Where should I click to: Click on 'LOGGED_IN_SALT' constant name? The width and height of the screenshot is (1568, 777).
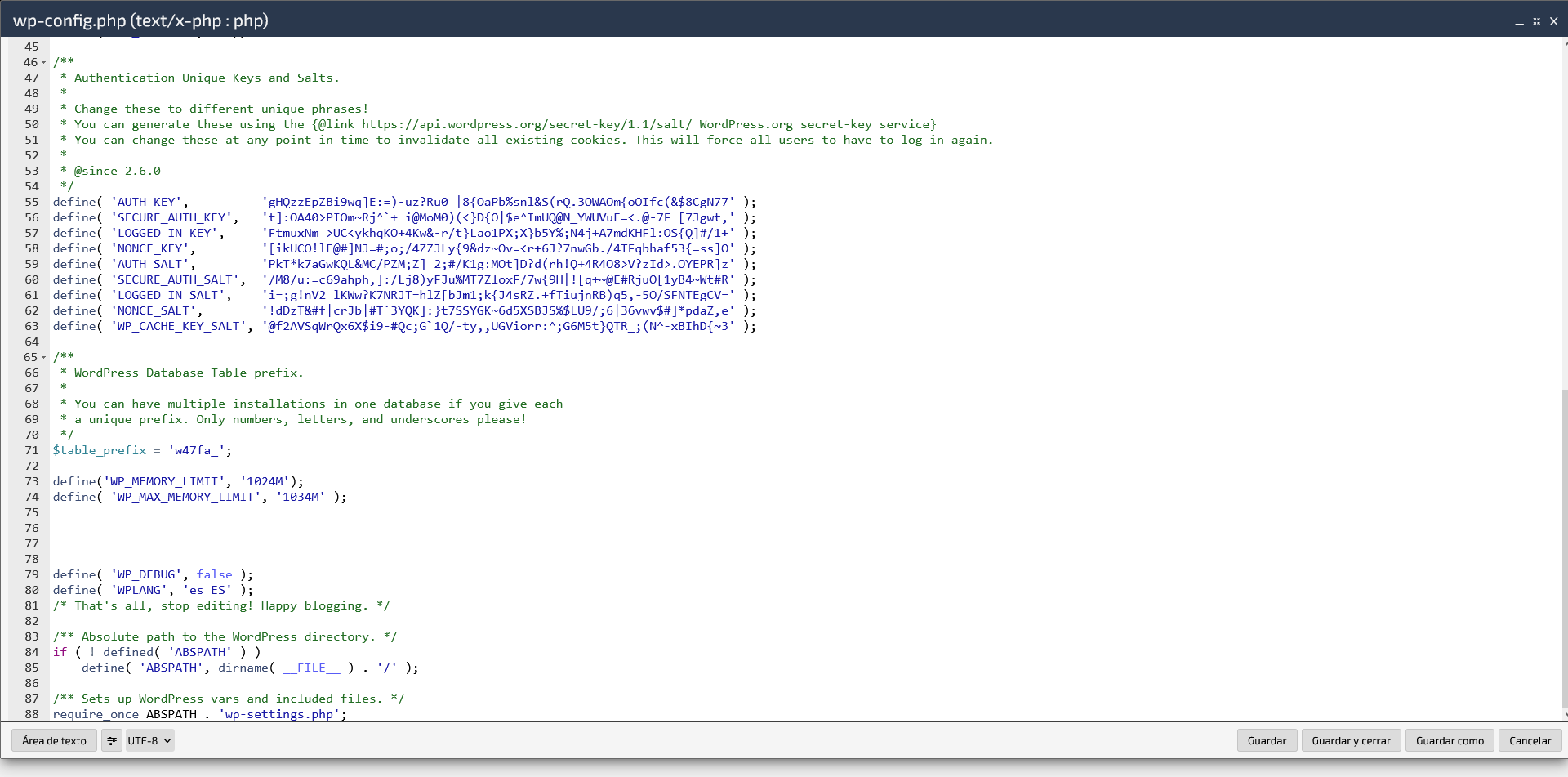(168, 296)
